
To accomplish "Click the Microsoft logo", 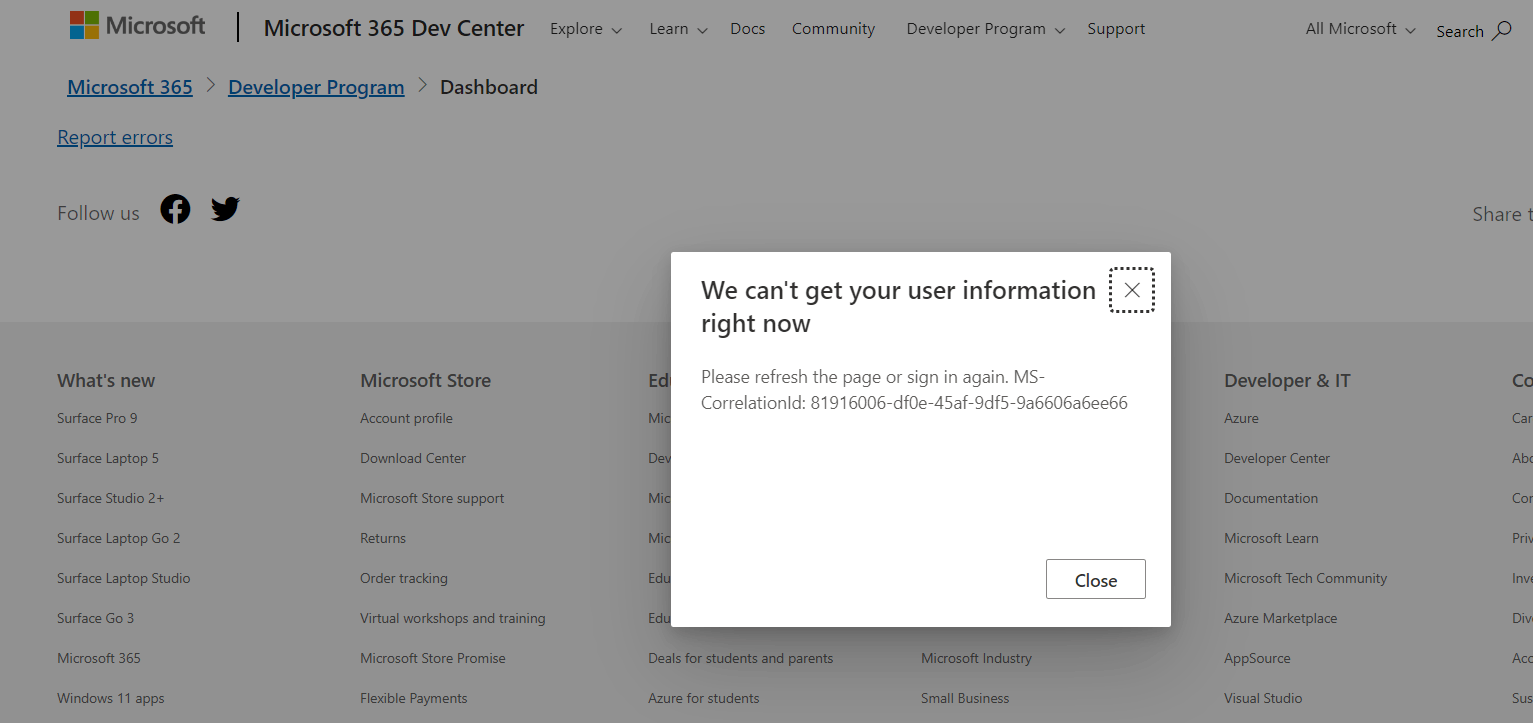I will (x=137, y=26).
